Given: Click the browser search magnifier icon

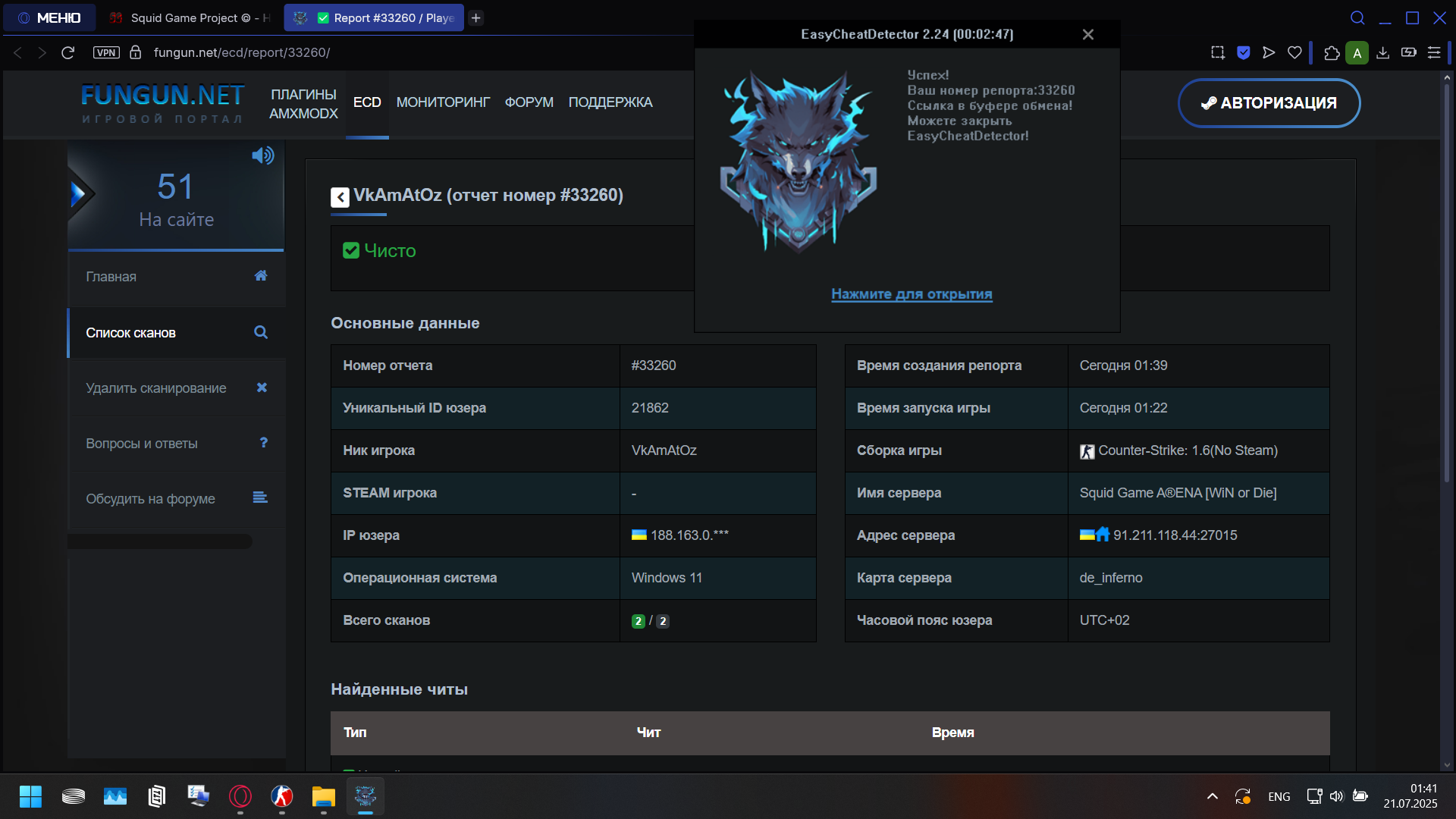Looking at the screenshot, I should [1358, 17].
